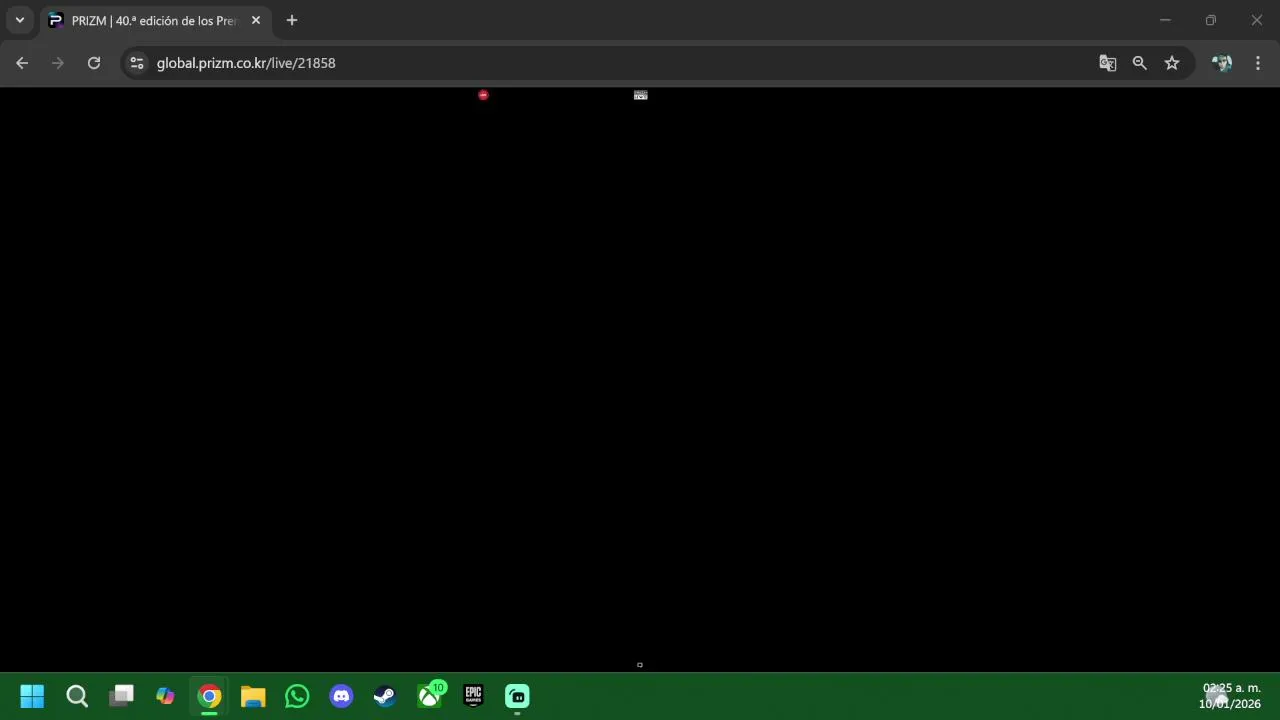
Task: Click the small red round badge on page
Action: pyautogui.click(x=483, y=95)
